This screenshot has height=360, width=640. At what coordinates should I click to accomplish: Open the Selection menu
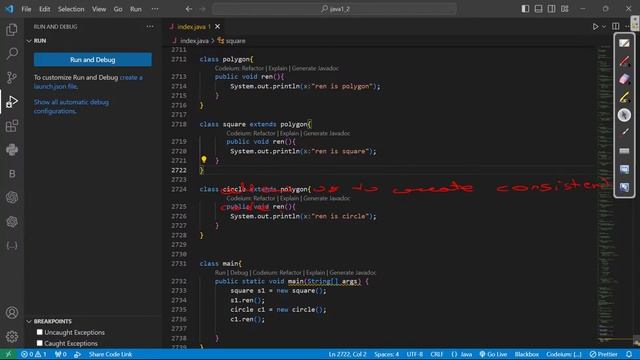pos(71,9)
